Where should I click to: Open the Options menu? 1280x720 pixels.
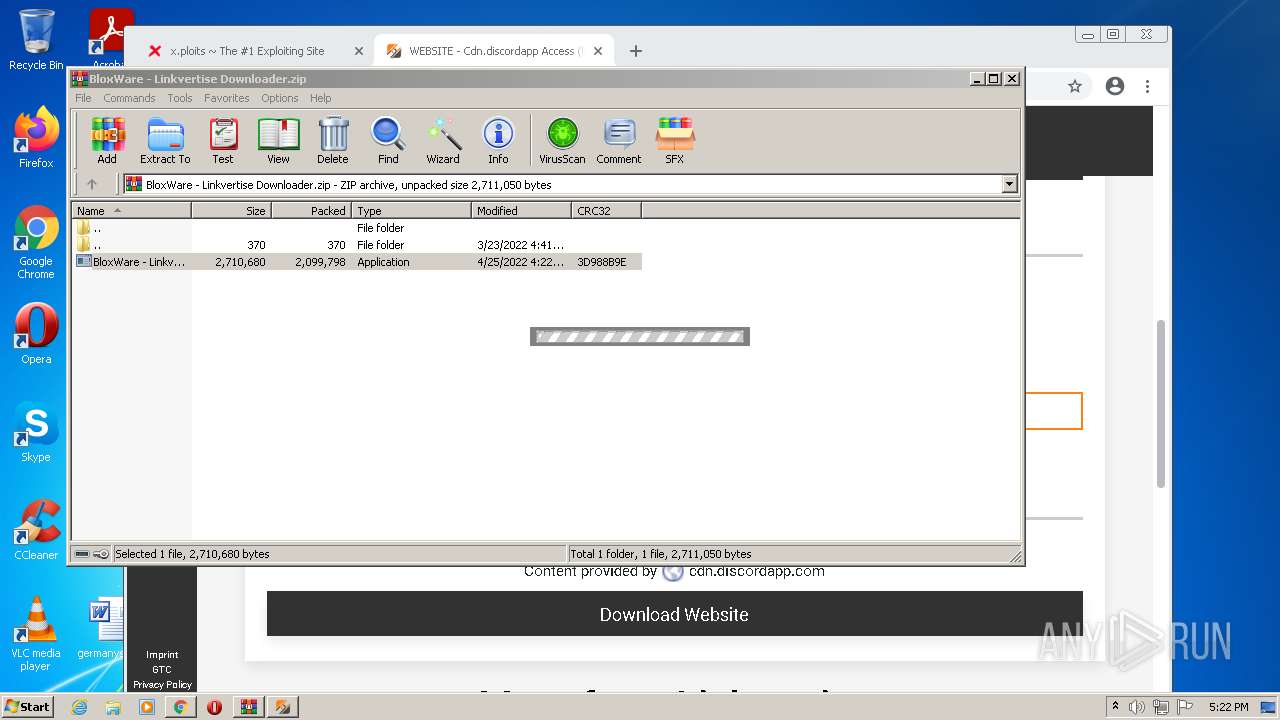[280, 98]
